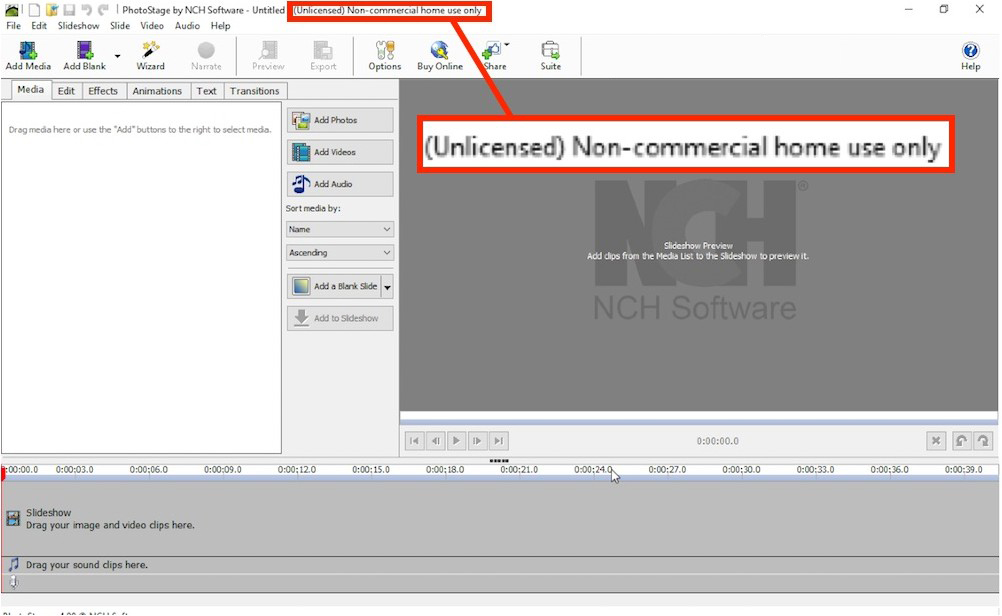Click the panel splitter grip above the timeline
The width and height of the screenshot is (1002, 616).
tap(499, 460)
